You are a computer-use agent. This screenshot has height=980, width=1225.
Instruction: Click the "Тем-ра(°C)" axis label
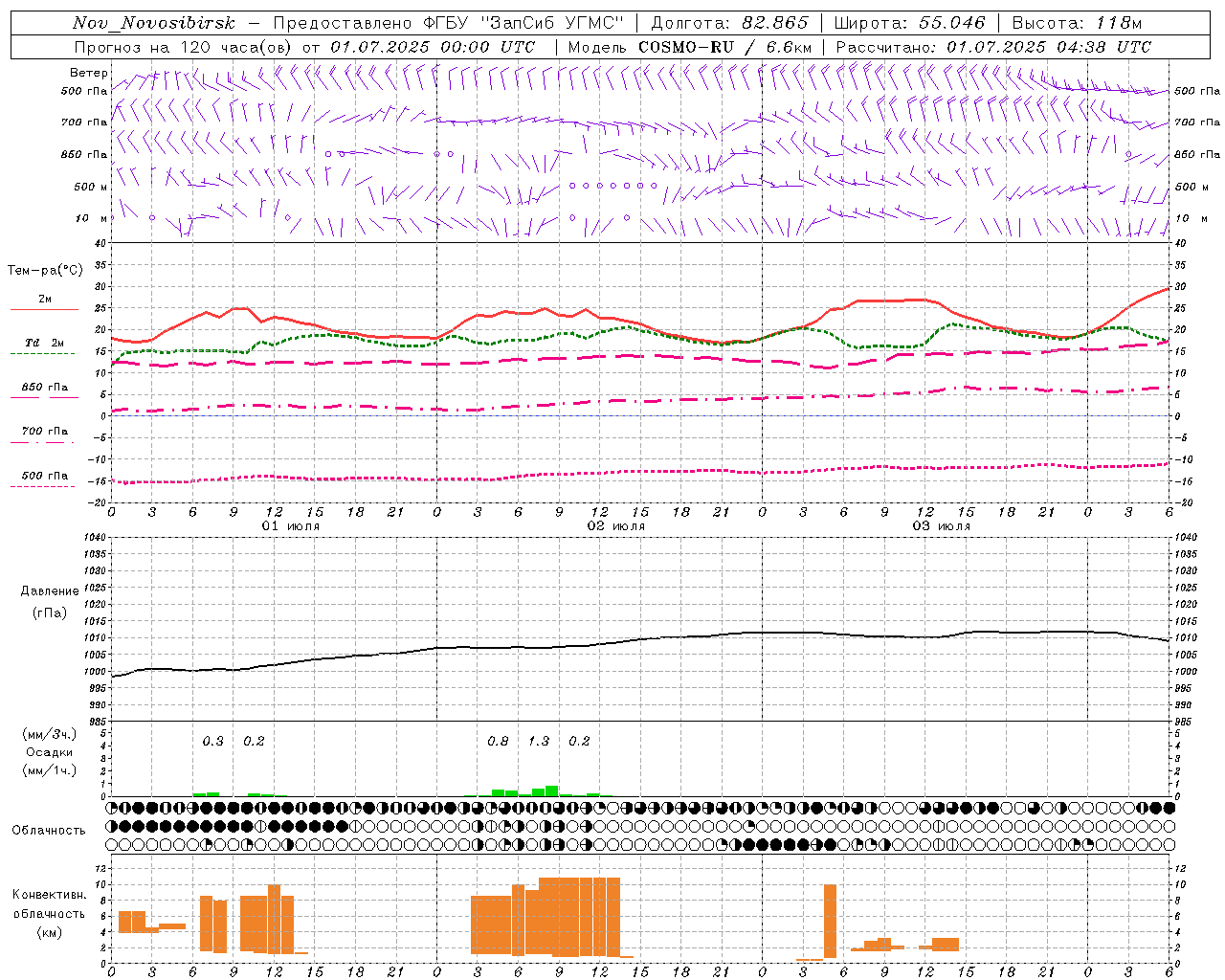click(x=45, y=271)
